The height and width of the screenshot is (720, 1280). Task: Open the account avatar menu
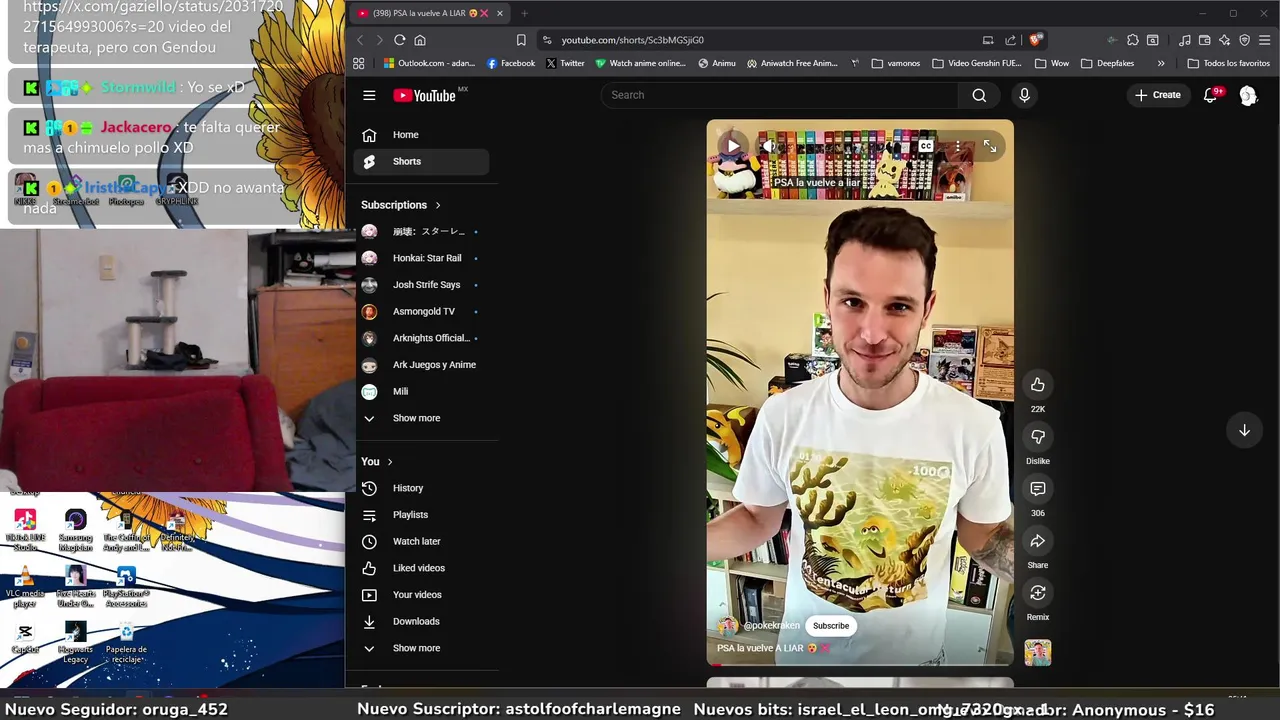coord(1248,95)
